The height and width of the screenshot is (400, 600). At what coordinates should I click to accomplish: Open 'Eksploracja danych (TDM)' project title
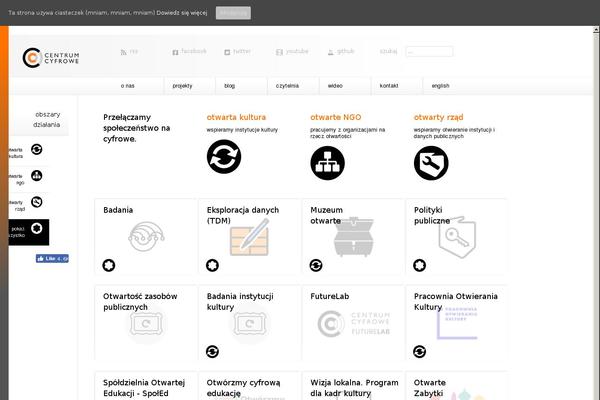pyautogui.click(x=243, y=215)
